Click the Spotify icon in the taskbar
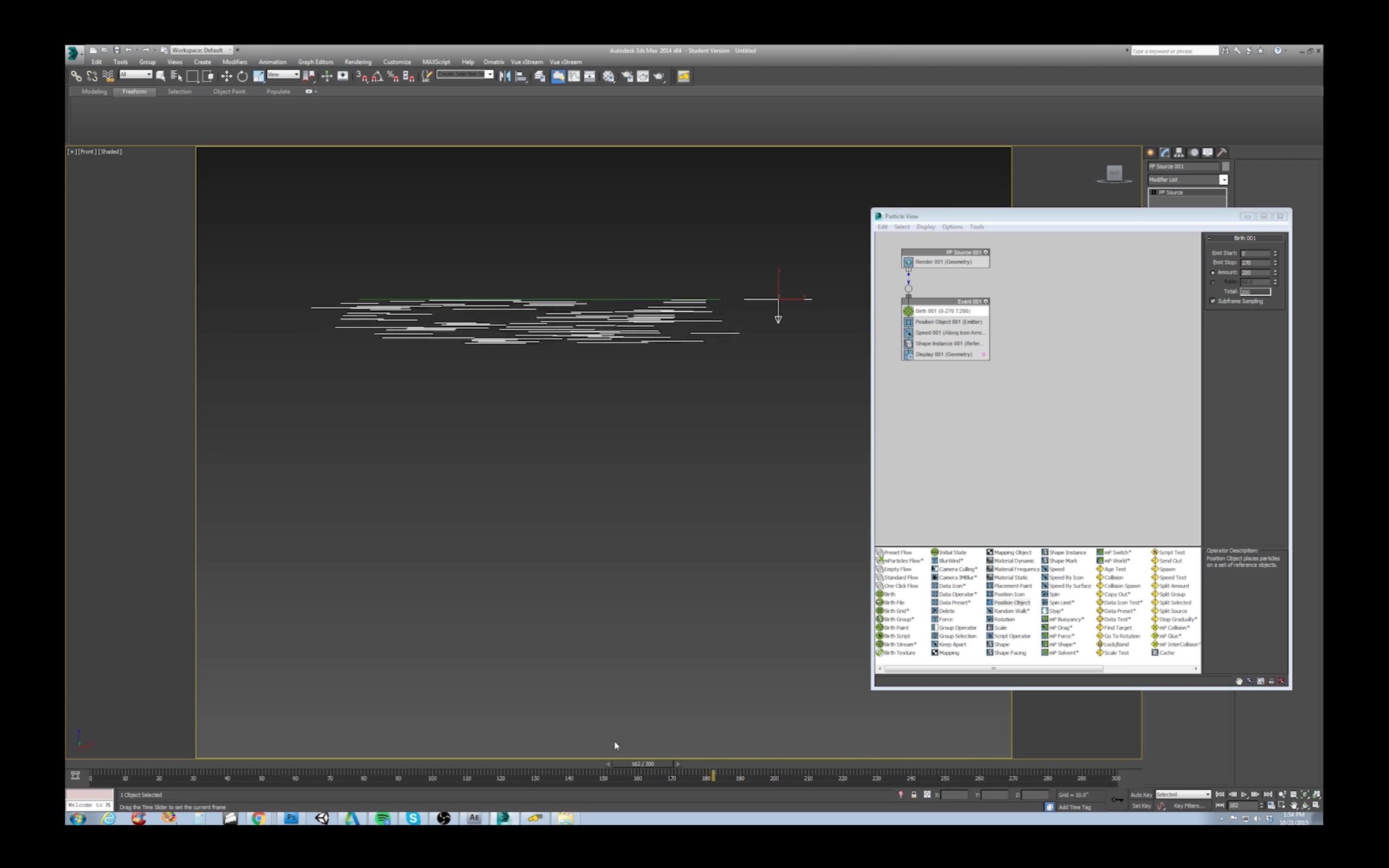Screen dimensions: 1389x868 coord(382,818)
